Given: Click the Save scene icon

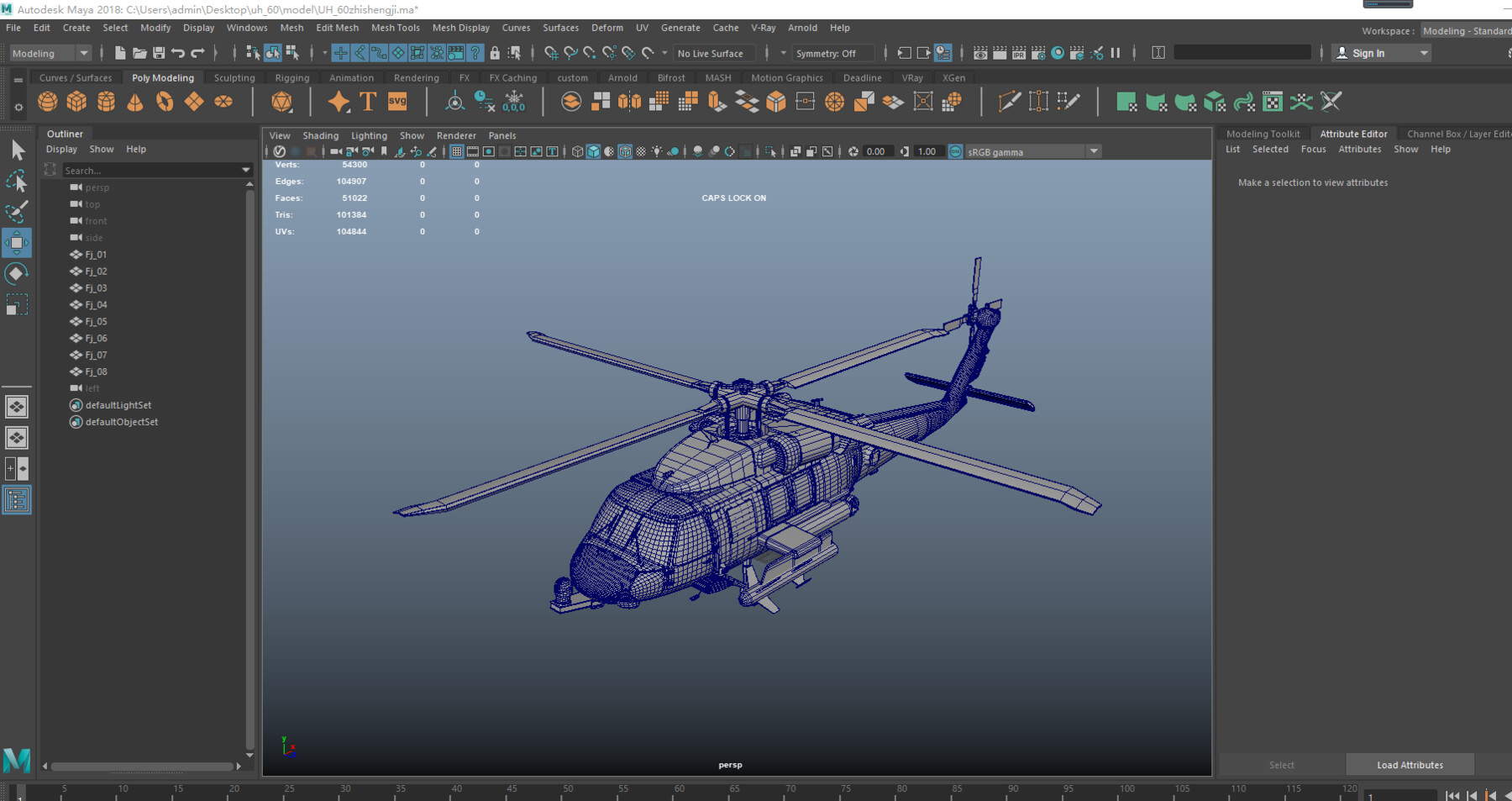Looking at the screenshot, I should pyautogui.click(x=159, y=53).
